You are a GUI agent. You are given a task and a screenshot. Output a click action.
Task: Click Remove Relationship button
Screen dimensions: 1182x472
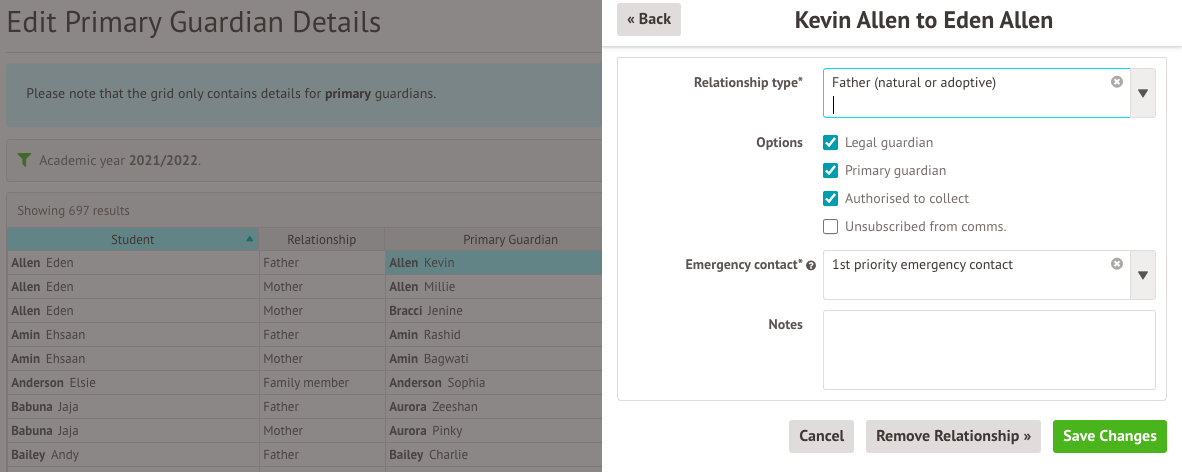[x=953, y=437]
